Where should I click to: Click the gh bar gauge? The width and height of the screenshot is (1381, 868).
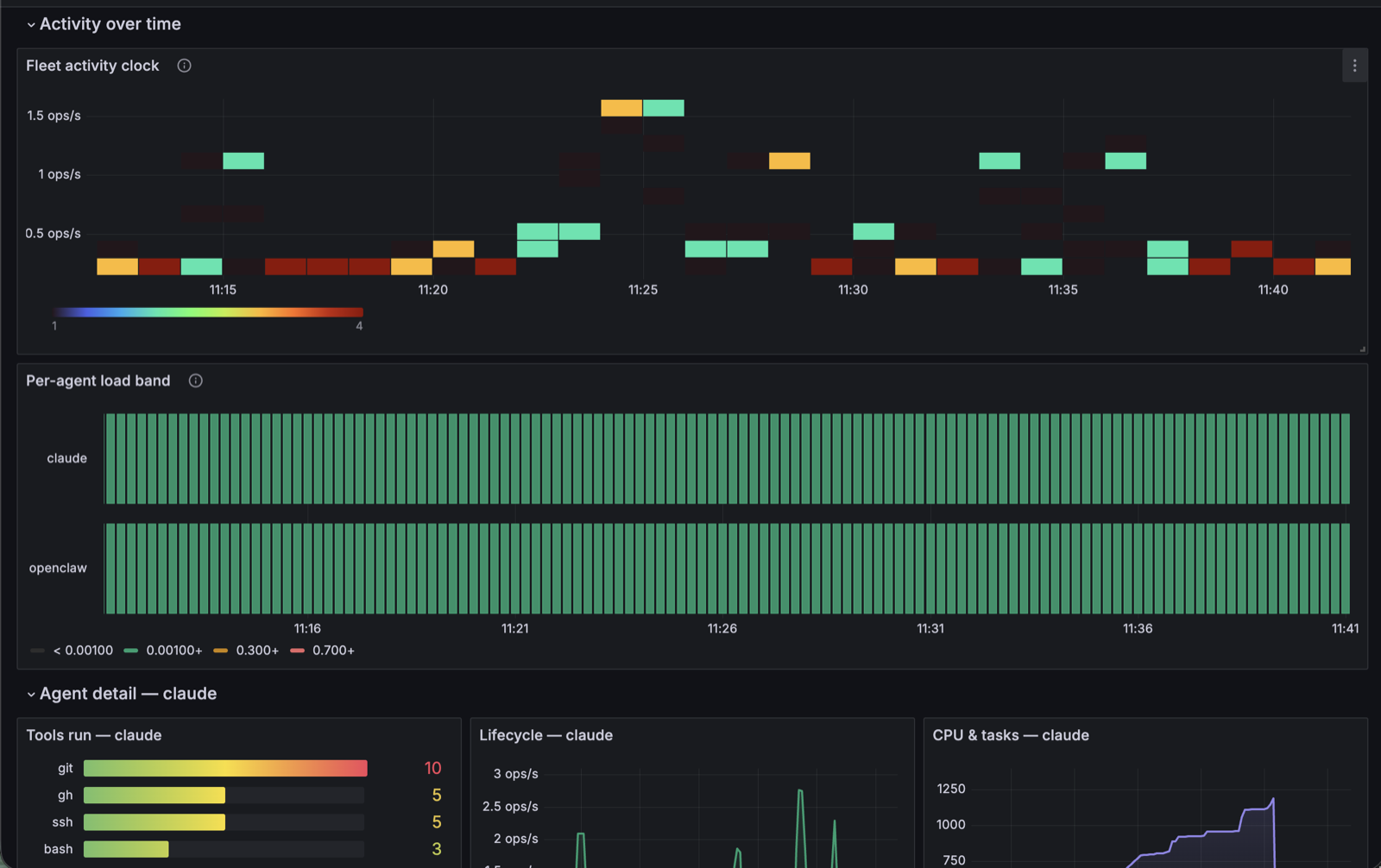224,796
